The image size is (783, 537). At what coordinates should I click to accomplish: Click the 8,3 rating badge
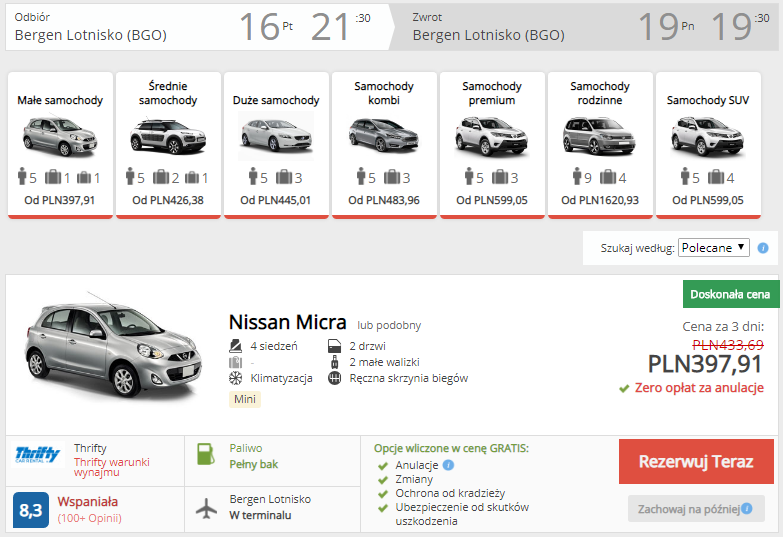(x=31, y=510)
